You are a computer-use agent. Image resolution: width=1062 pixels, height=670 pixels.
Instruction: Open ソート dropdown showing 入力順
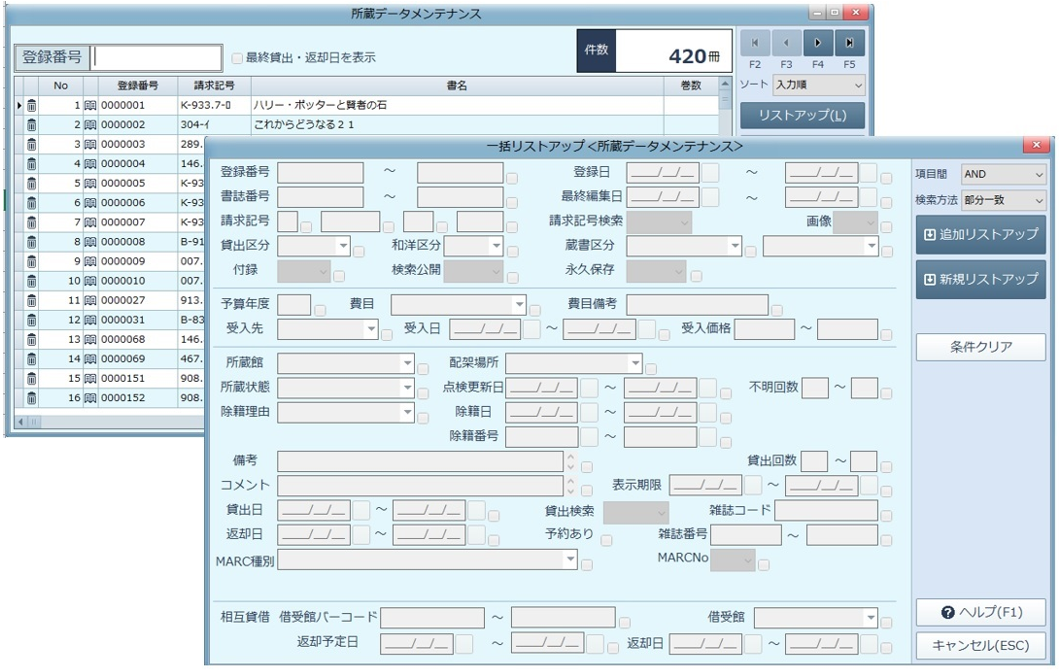(x=819, y=85)
